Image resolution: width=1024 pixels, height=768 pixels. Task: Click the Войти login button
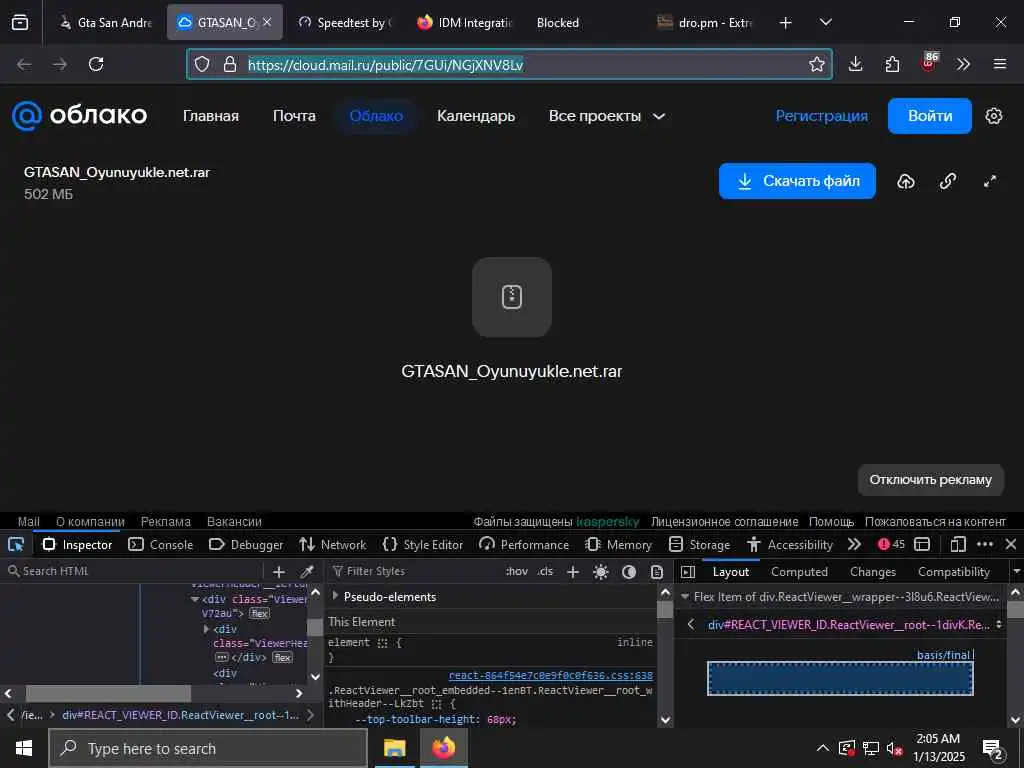(929, 116)
